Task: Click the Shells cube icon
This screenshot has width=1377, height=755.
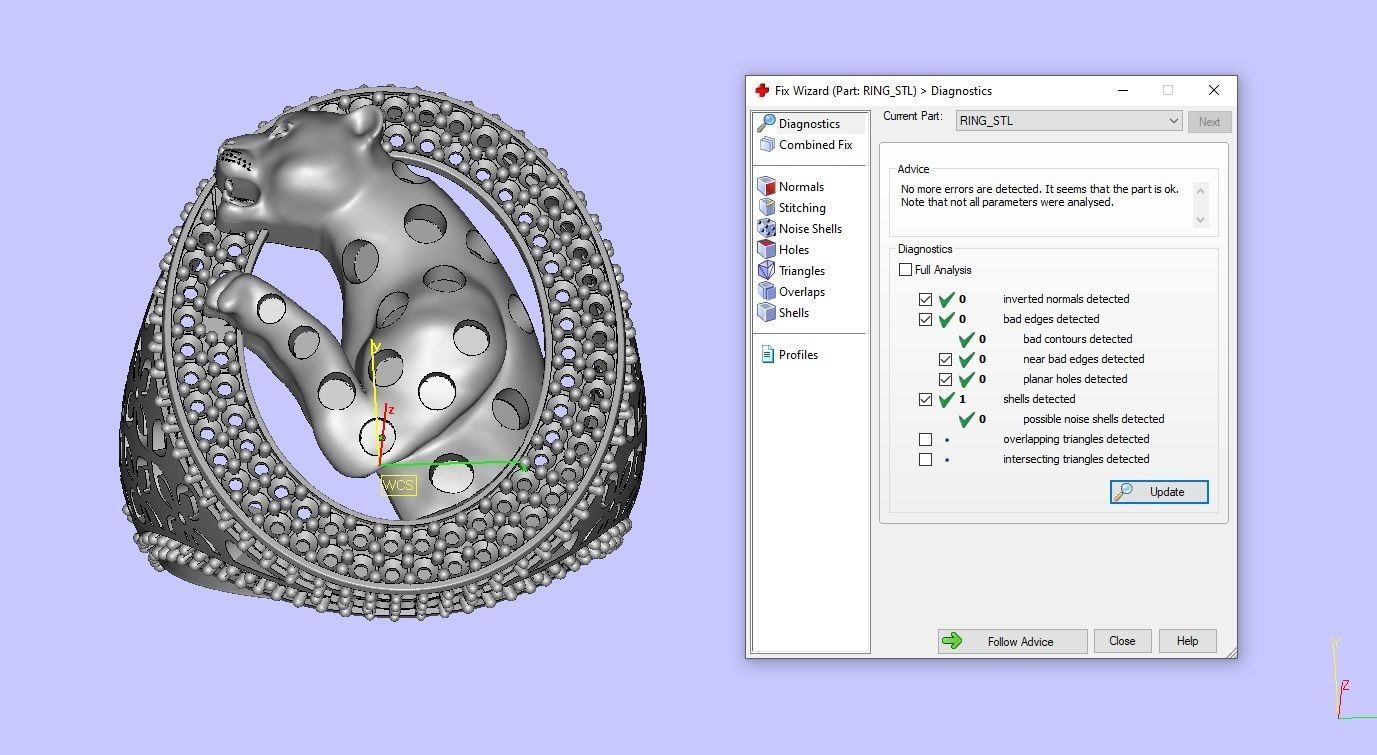Action: [x=767, y=312]
